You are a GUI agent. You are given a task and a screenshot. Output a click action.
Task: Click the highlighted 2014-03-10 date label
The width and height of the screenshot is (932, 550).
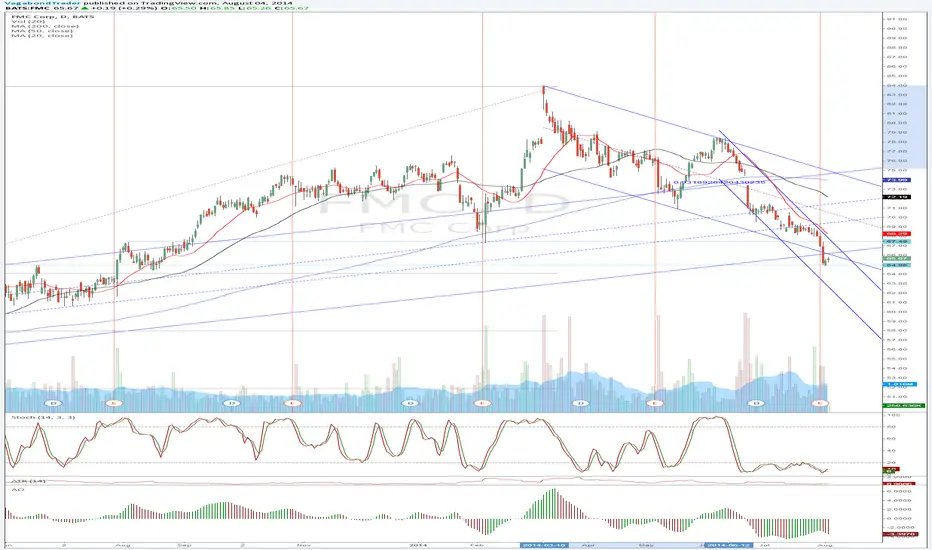(544, 545)
